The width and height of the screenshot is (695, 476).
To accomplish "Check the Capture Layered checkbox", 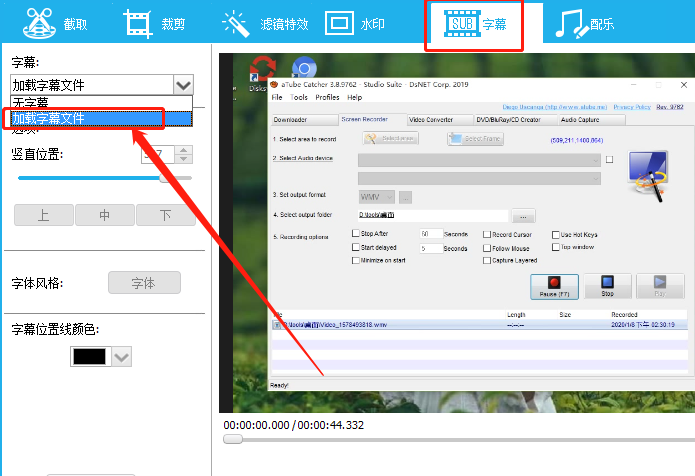I will pyautogui.click(x=487, y=260).
